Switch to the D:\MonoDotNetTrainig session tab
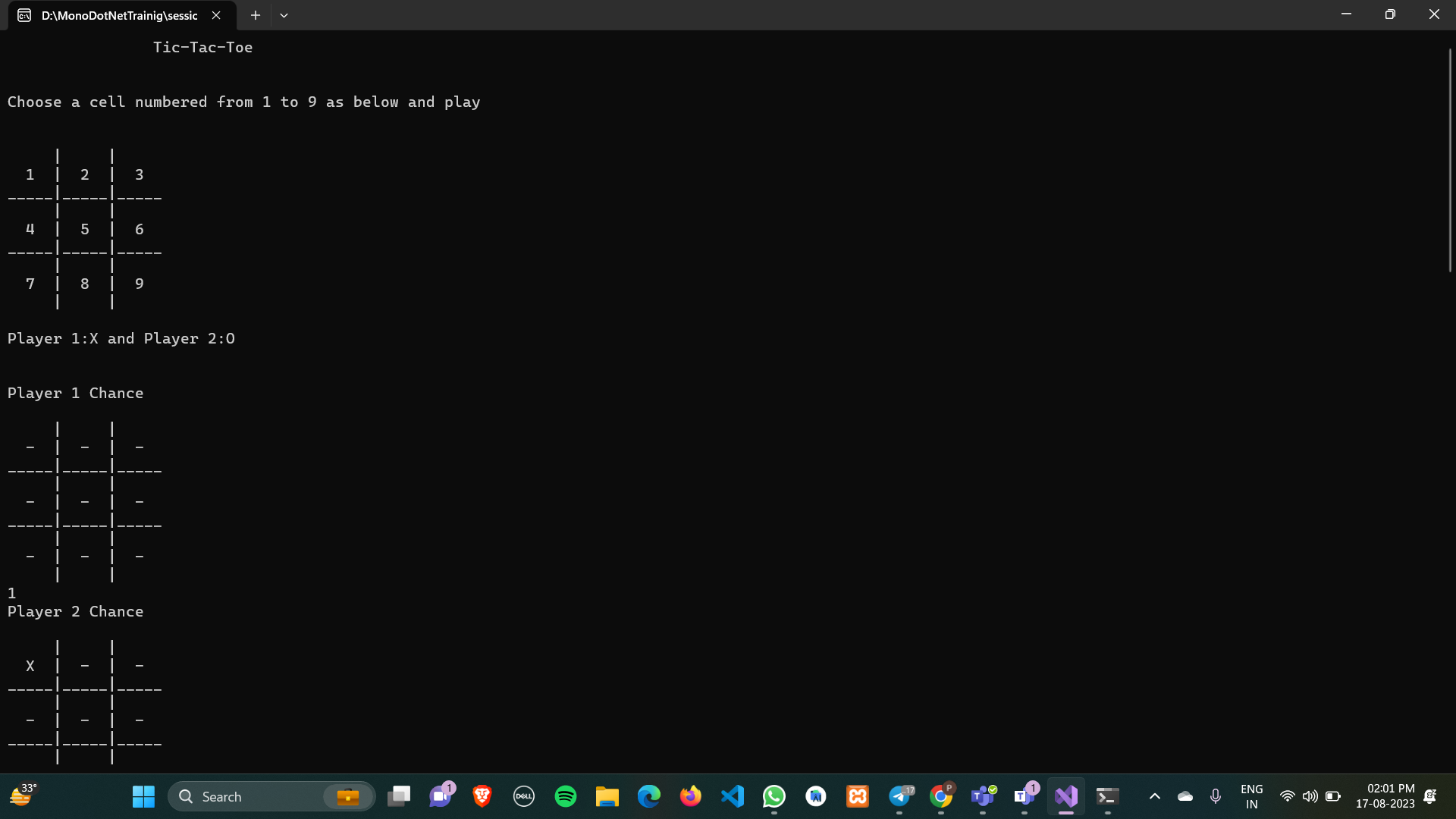This screenshot has height=819, width=1456. 118,14
